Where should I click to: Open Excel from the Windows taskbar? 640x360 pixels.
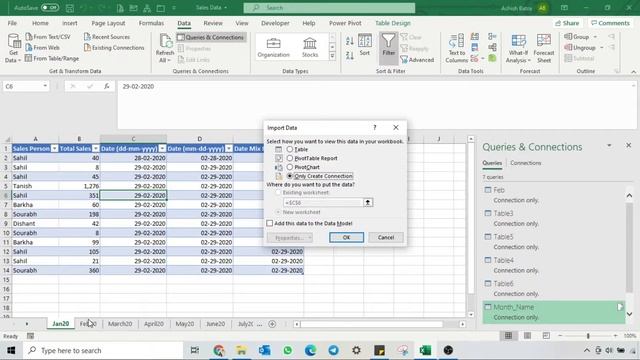(x=425, y=350)
